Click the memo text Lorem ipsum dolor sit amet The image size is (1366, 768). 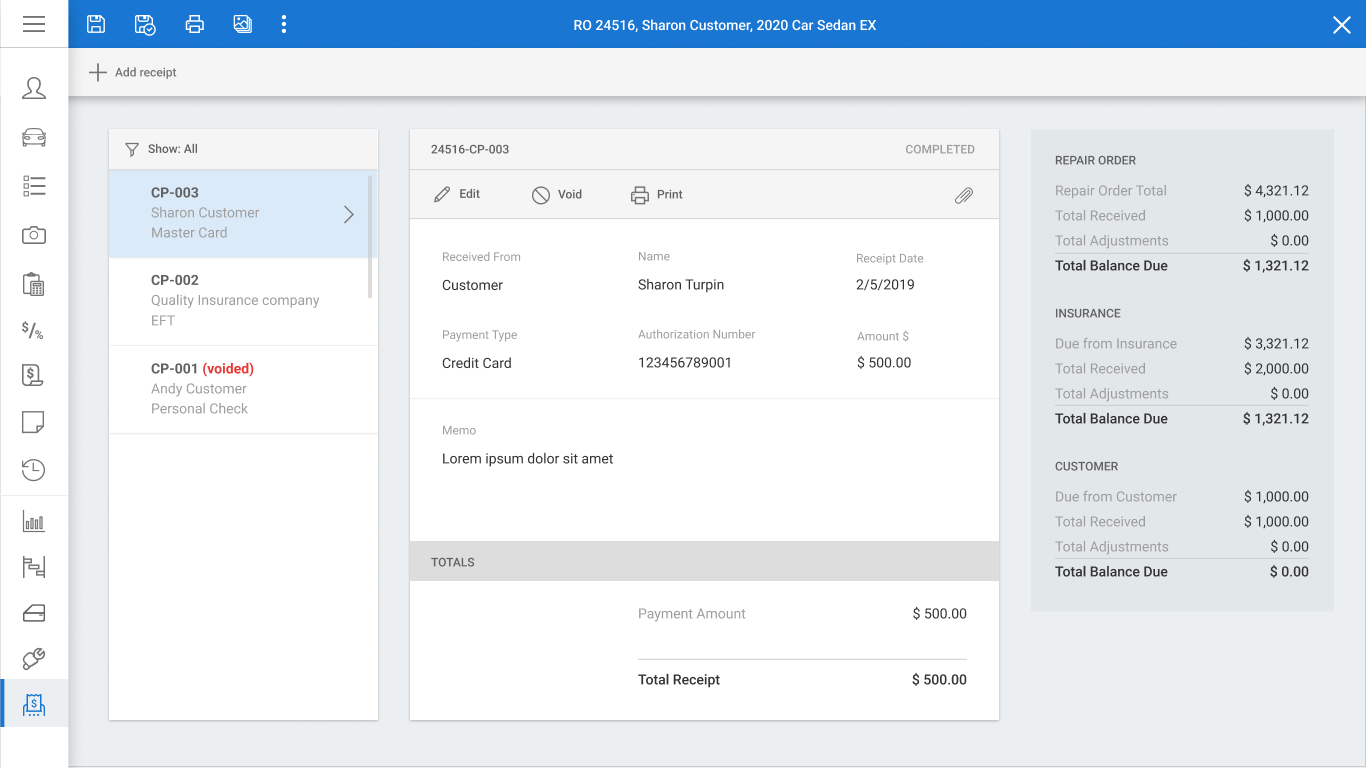coord(528,459)
